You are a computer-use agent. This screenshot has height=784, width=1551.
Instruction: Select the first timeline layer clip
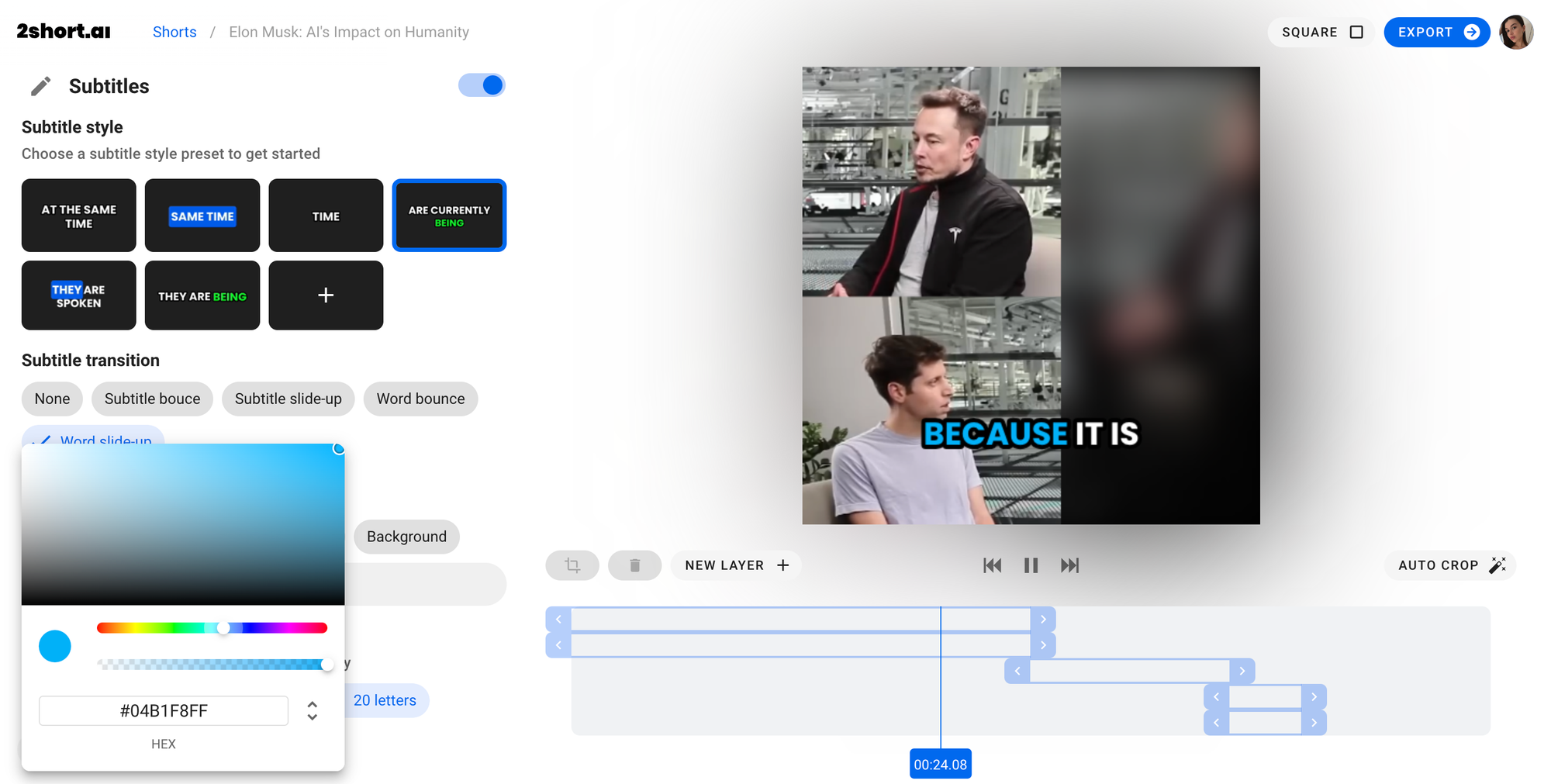pyautogui.click(x=801, y=619)
